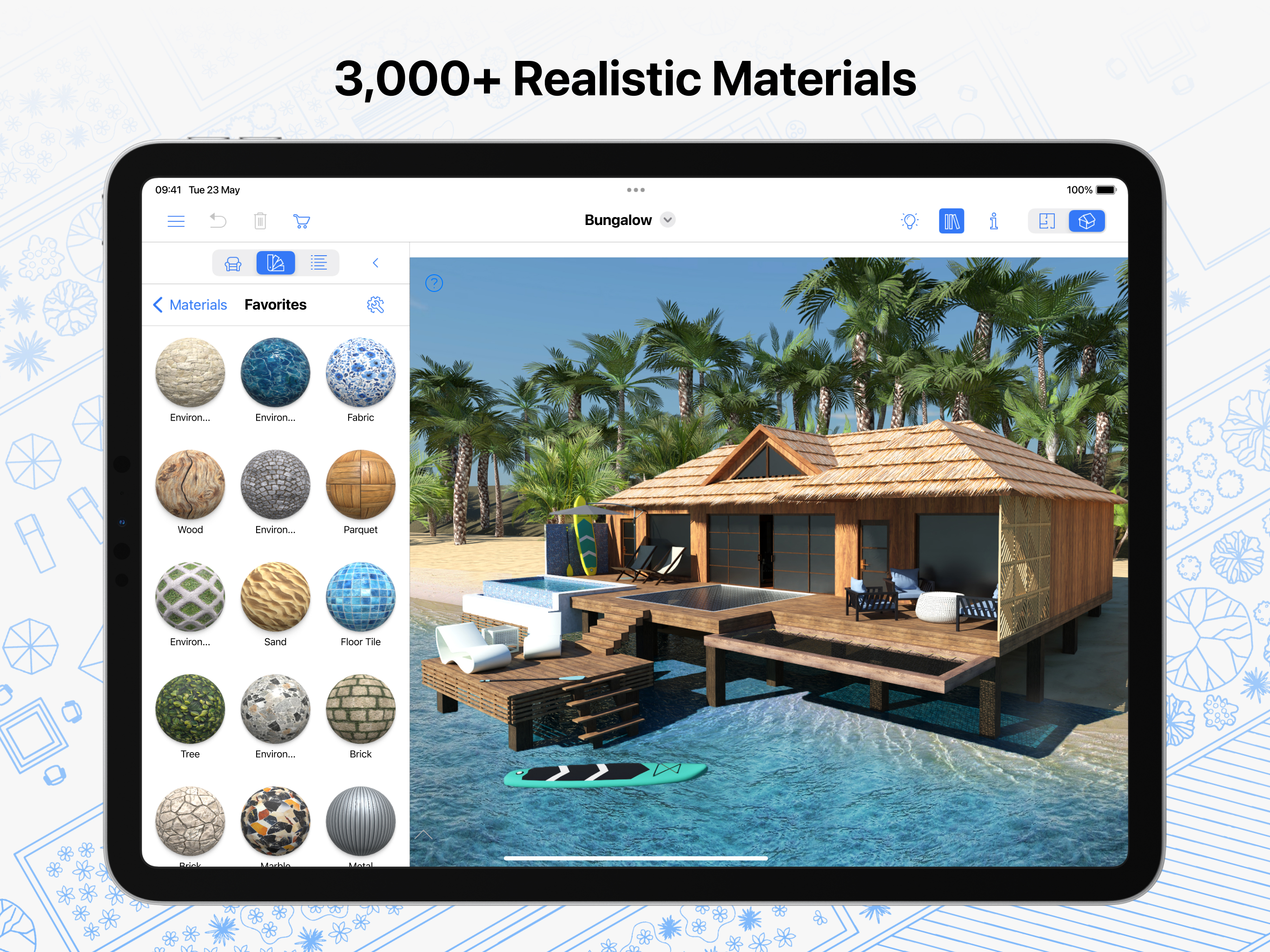Image resolution: width=1270 pixels, height=952 pixels.
Task: Click the Fabric label
Action: coord(361,417)
